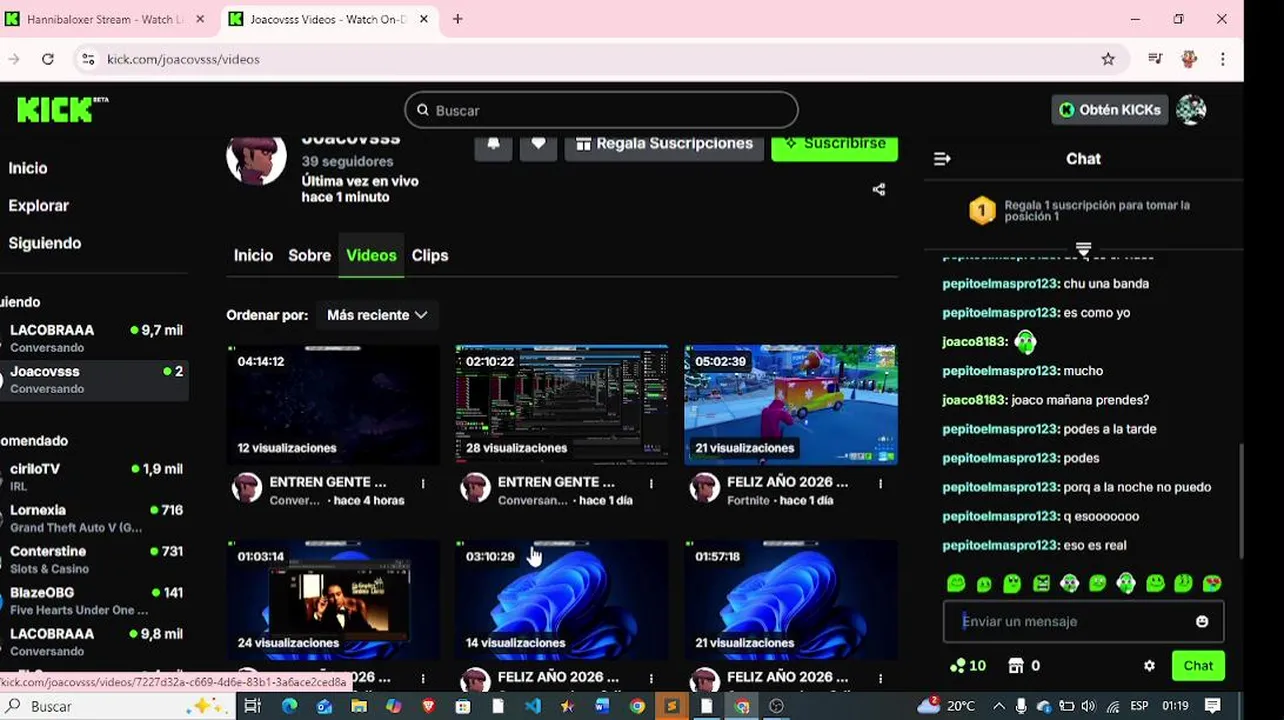Open Task View in the Windows taskbar
The width and height of the screenshot is (1284, 720).
pyautogui.click(x=252, y=706)
